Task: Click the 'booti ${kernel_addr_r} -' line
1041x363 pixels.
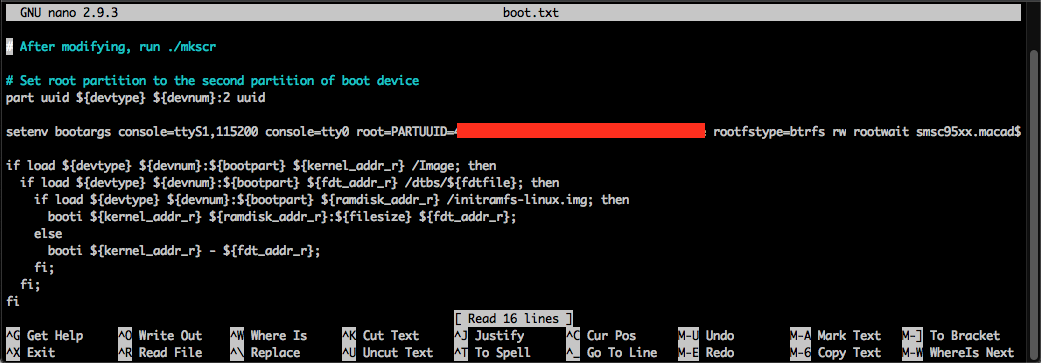Action: pos(184,251)
